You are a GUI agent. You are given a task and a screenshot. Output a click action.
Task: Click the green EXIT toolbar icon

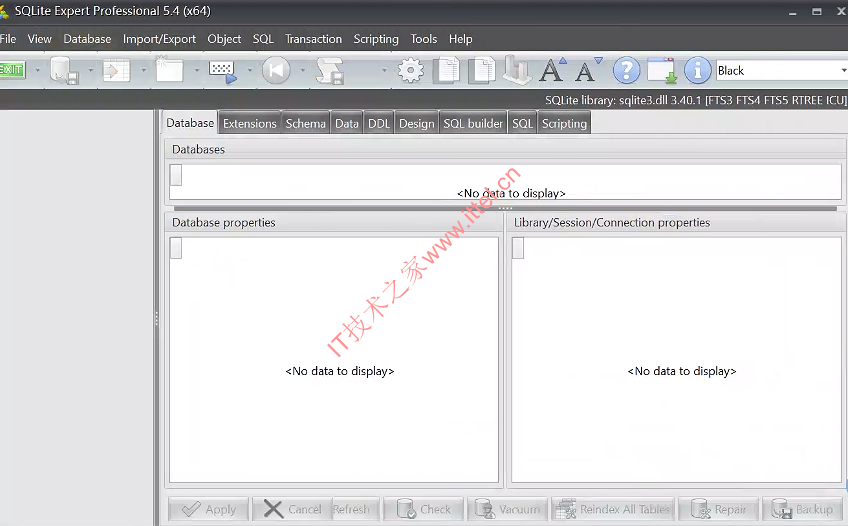tap(12, 70)
